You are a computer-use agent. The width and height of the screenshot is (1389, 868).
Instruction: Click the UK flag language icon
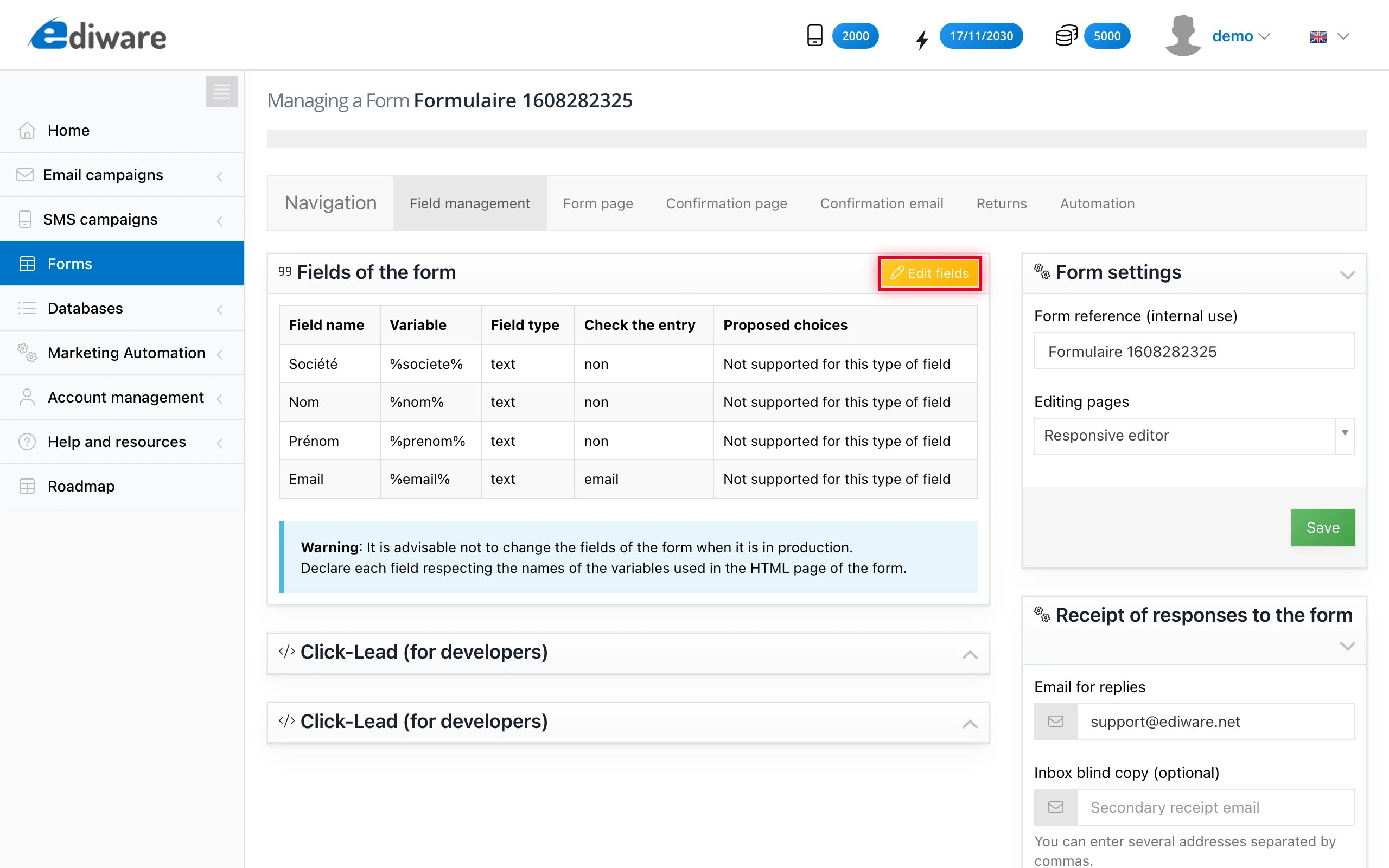coord(1318,37)
